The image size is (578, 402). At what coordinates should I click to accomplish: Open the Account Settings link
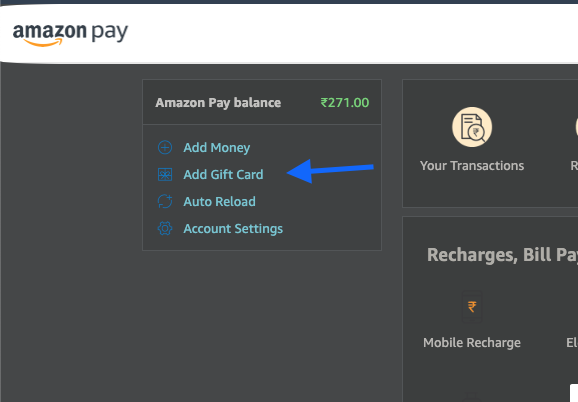point(233,229)
